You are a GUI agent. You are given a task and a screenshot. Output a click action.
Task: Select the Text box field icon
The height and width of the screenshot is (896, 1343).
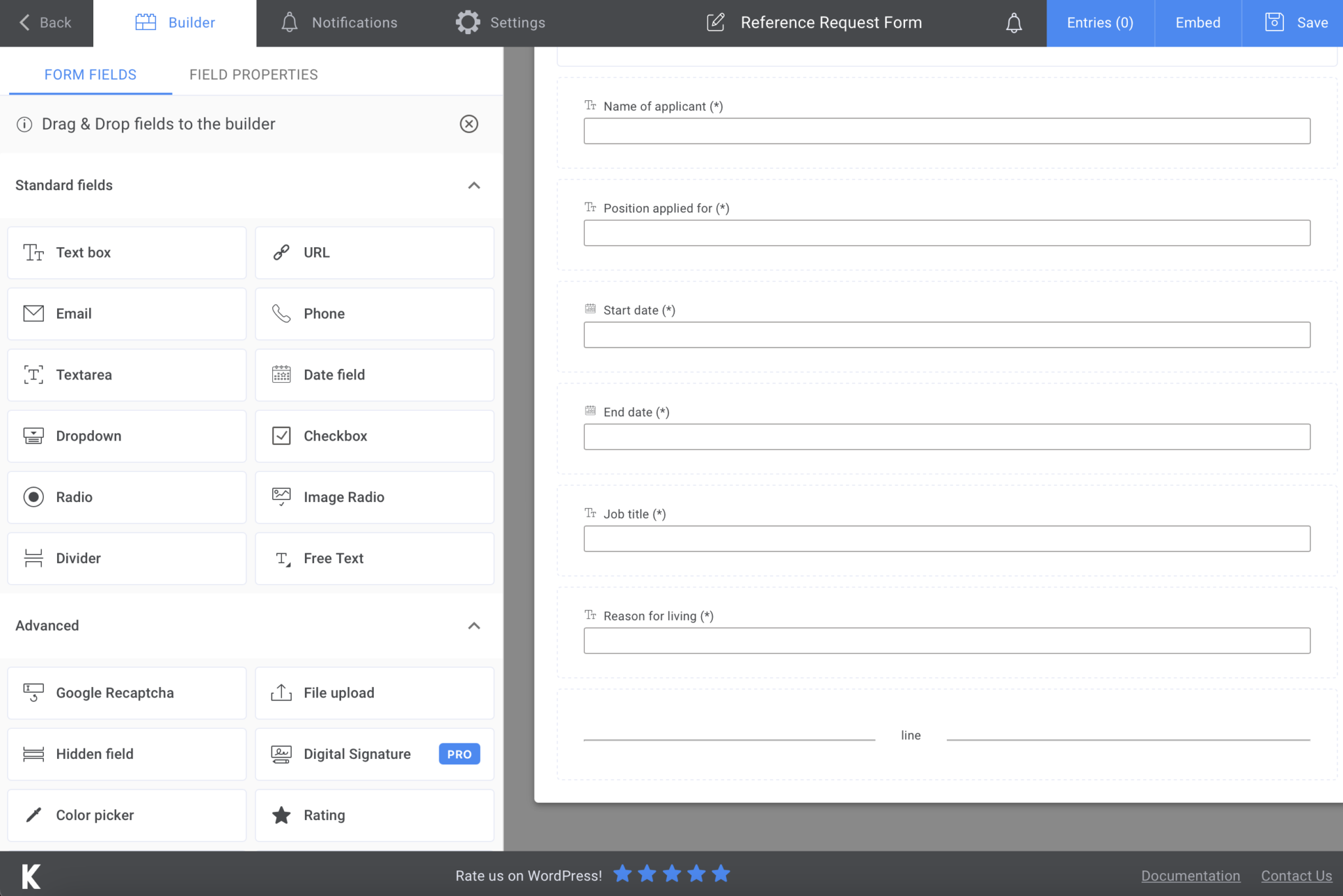[33, 252]
